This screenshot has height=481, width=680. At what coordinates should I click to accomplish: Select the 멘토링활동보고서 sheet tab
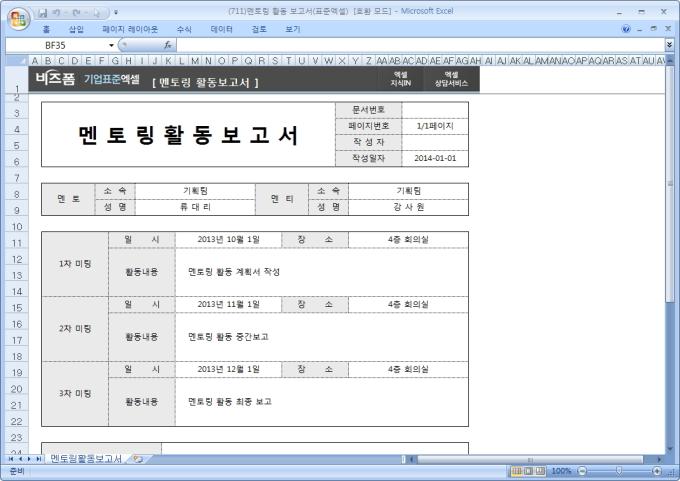(86, 459)
